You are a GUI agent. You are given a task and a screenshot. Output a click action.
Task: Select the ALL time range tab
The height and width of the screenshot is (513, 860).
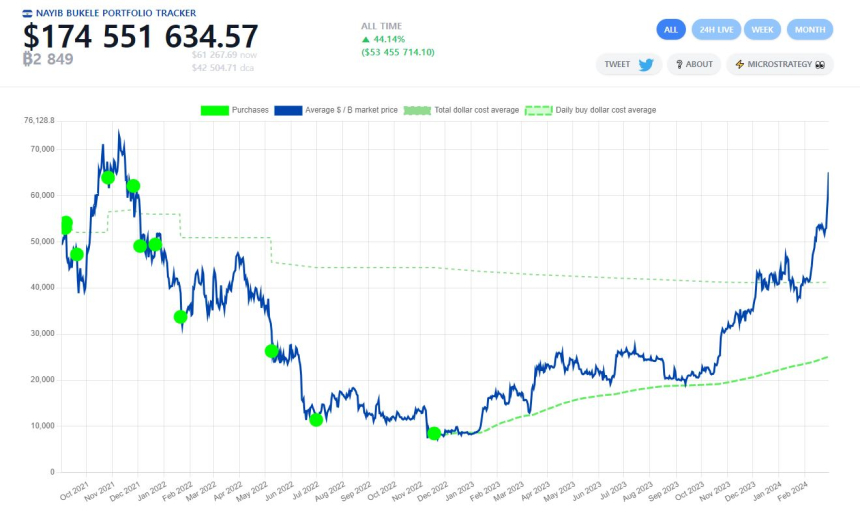point(671,30)
